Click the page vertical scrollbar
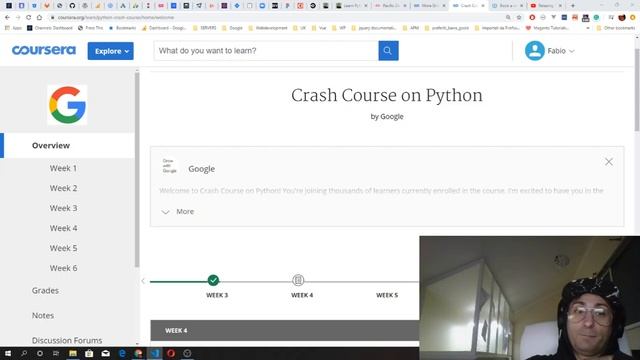 tap(637, 90)
